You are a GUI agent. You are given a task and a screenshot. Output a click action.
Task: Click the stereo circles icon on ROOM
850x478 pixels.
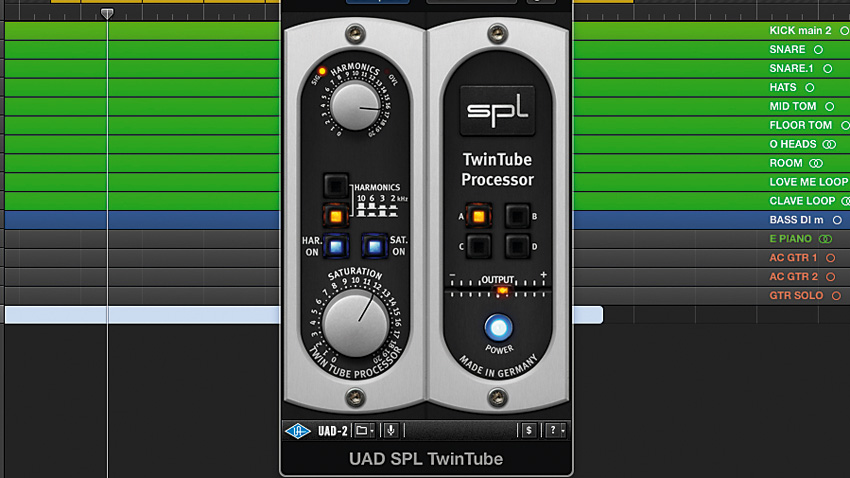pos(816,164)
